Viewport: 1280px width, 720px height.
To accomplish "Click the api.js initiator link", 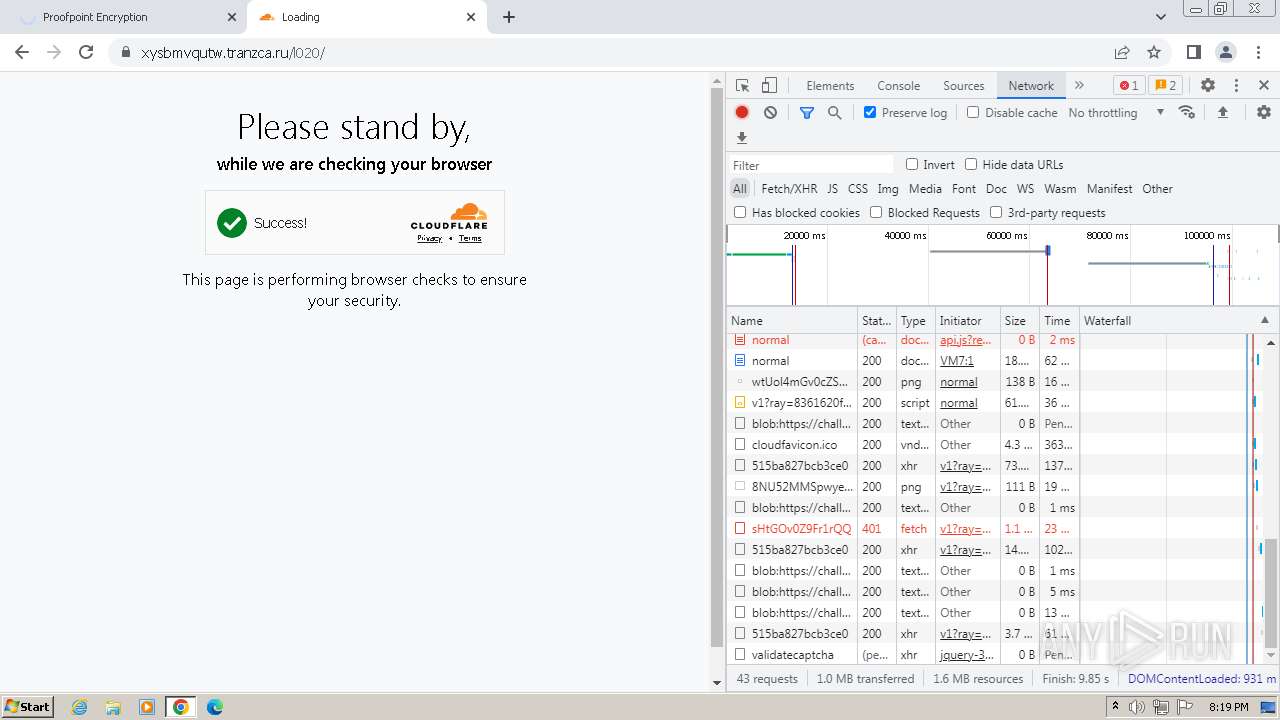I will tap(965, 340).
